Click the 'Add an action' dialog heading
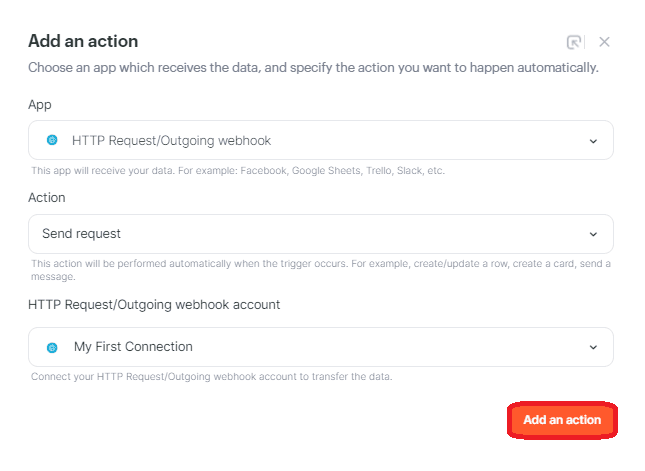Screen dimensions: 645x471 tap(83, 41)
